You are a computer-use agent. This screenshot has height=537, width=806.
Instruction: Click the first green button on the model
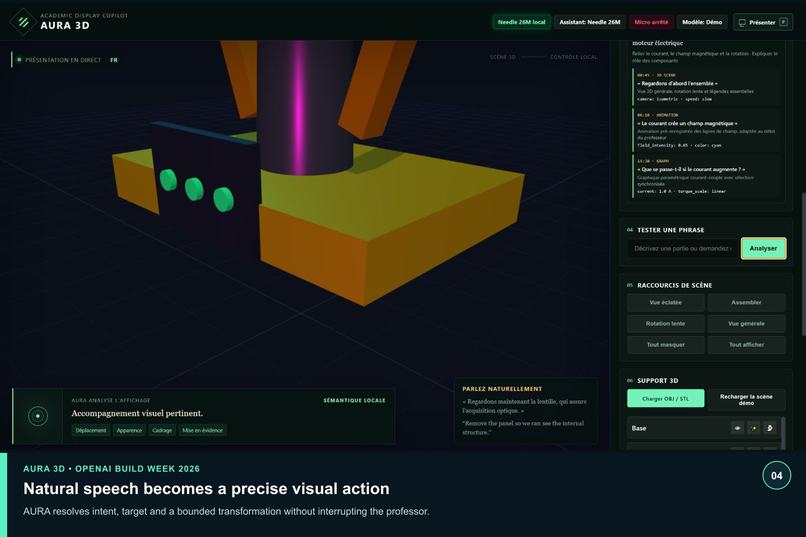coord(168,180)
